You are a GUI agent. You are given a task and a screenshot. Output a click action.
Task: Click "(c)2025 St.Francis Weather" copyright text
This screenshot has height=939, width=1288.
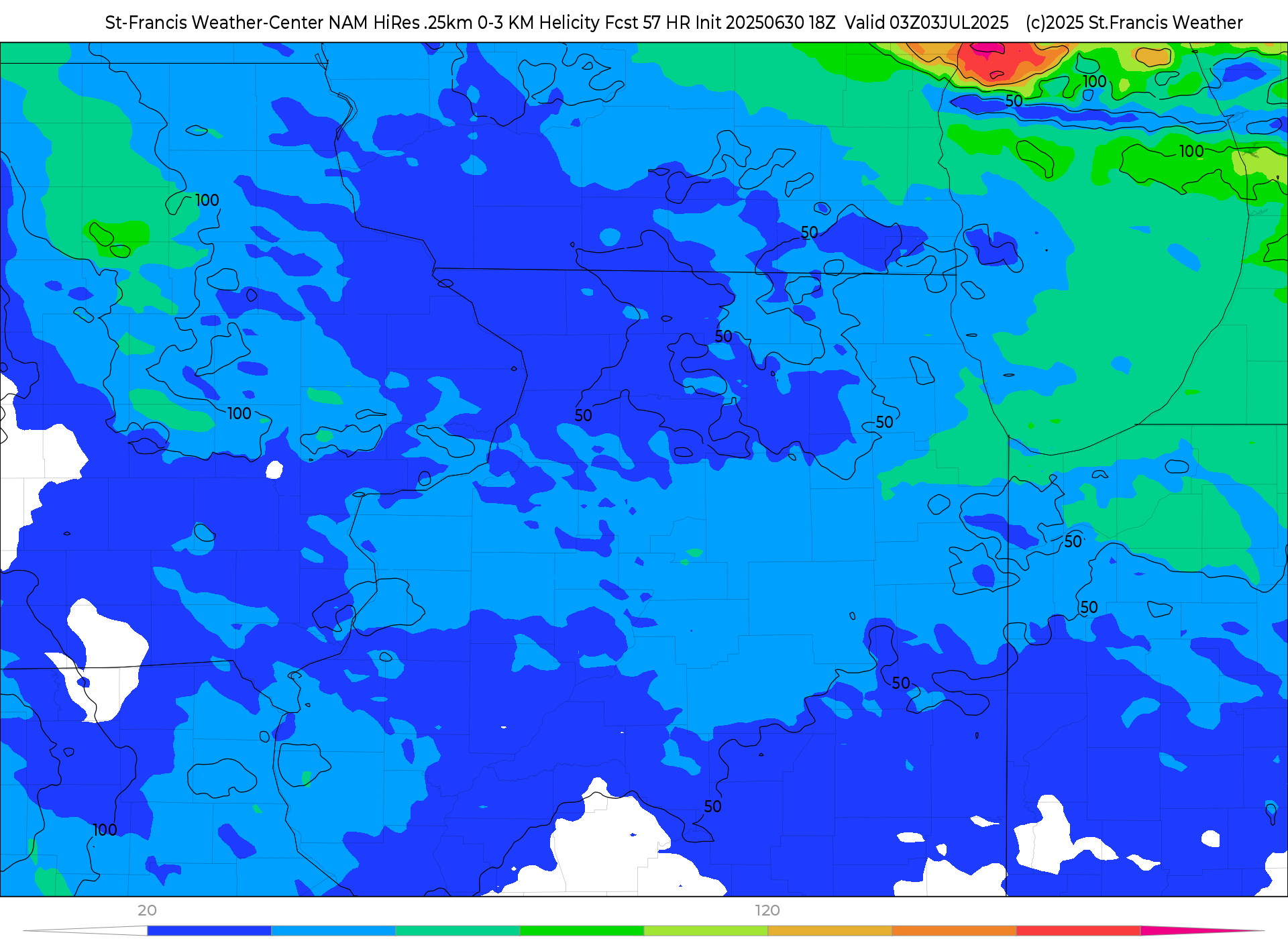1134,23
